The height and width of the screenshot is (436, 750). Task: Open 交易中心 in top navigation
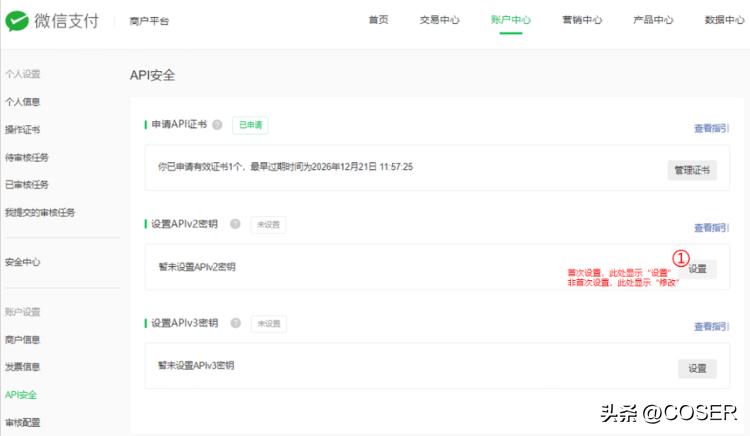coord(440,20)
